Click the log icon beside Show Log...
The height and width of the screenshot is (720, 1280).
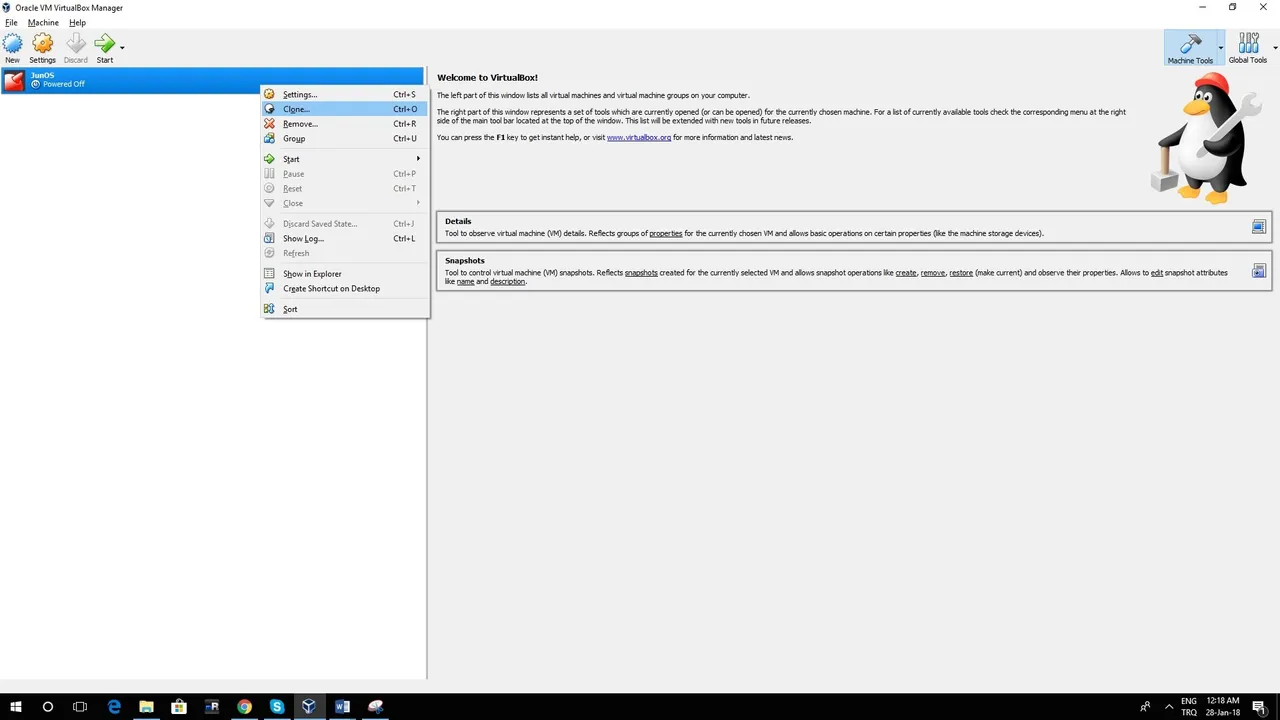pos(269,238)
